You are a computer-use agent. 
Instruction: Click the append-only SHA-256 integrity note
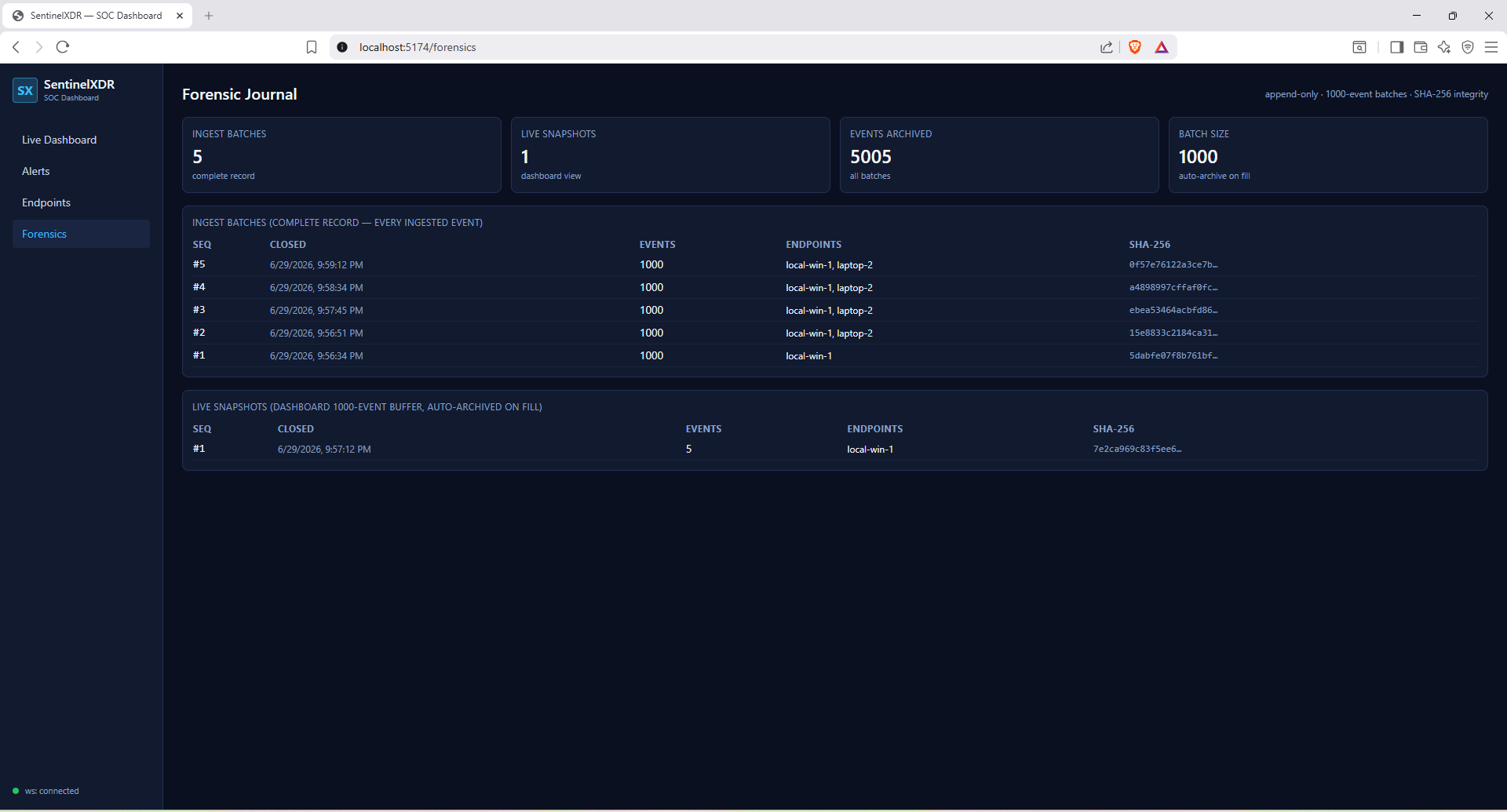(x=1377, y=94)
